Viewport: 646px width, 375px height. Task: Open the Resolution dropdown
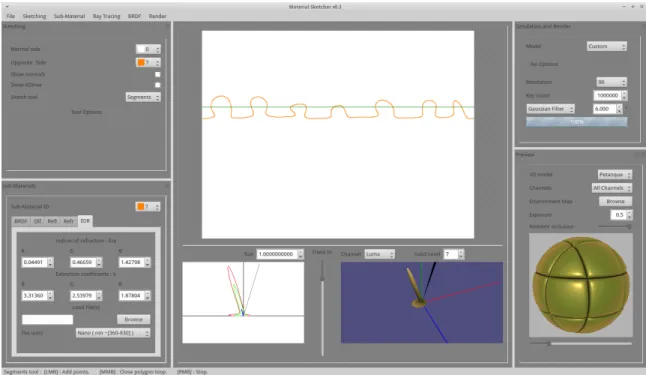point(612,82)
